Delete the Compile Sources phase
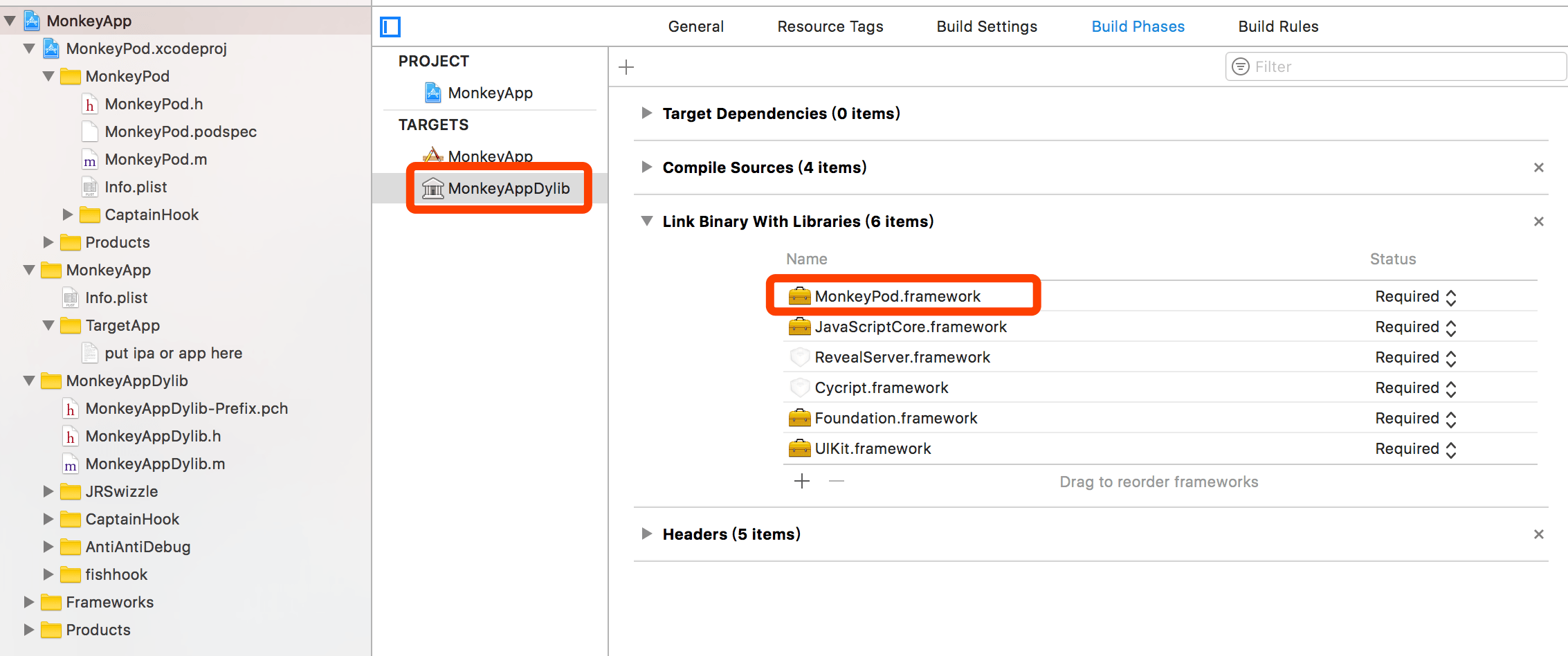1568x656 pixels. click(x=1539, y=167)
